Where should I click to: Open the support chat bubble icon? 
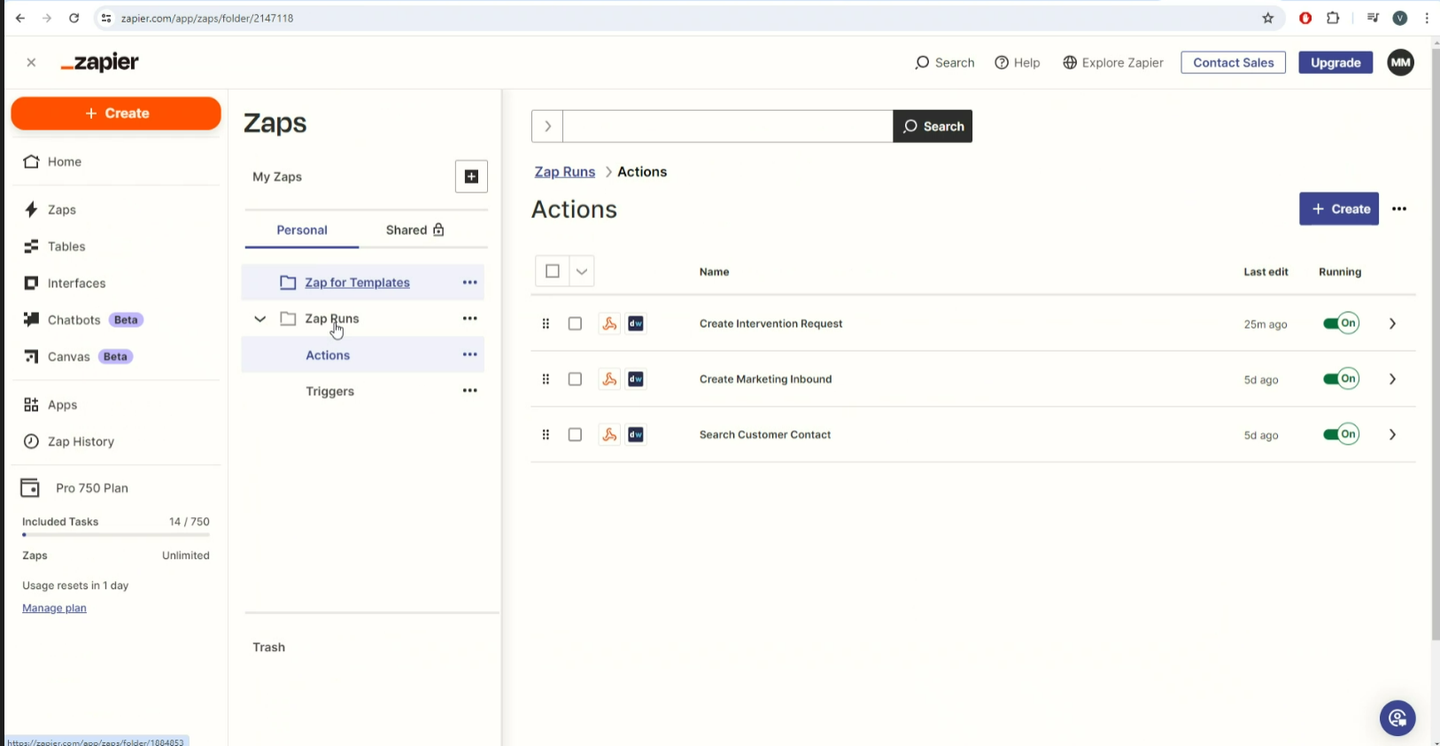click(x=1397, y=717)
